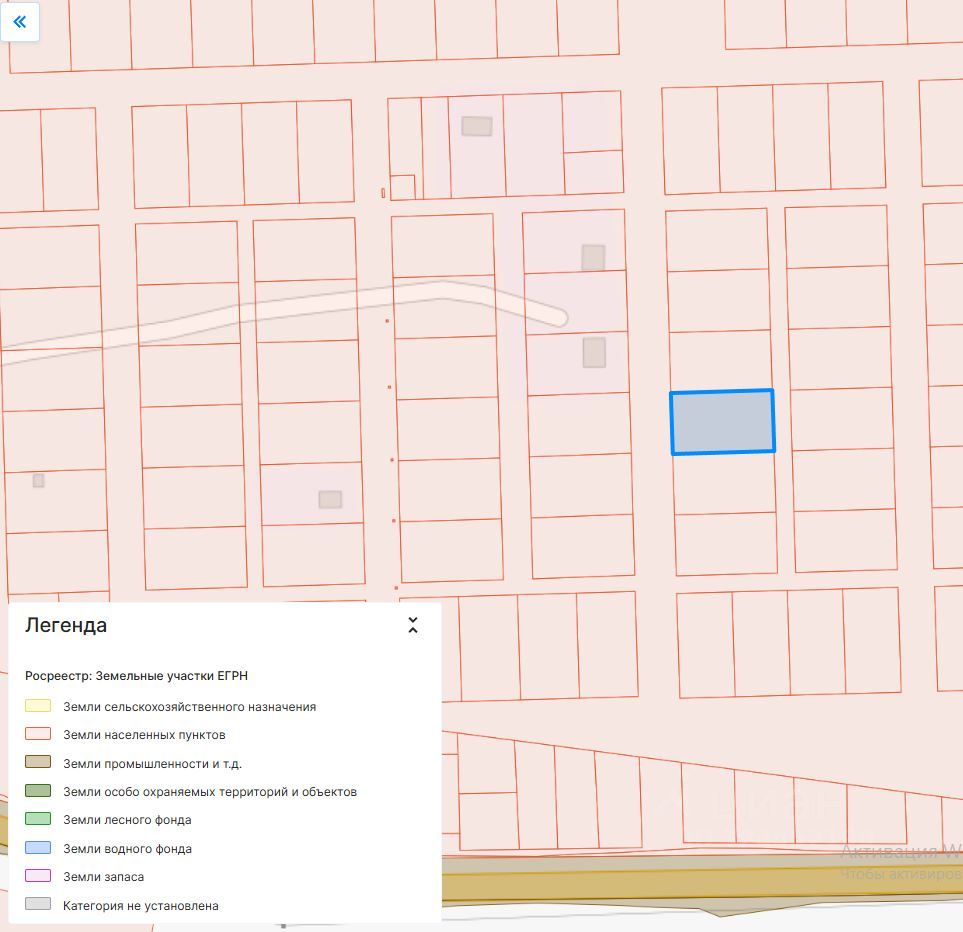Collapse the Легенда panel

[x=412, y=626]
